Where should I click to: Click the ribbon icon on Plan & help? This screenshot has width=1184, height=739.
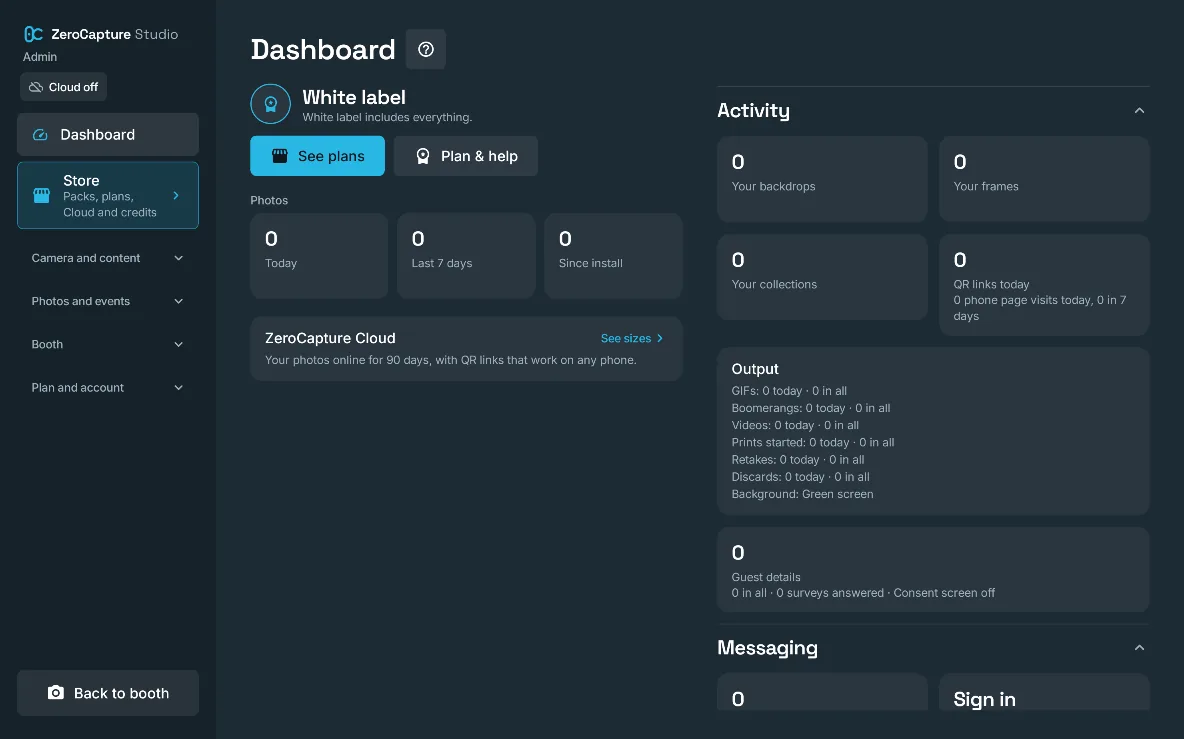423,155
